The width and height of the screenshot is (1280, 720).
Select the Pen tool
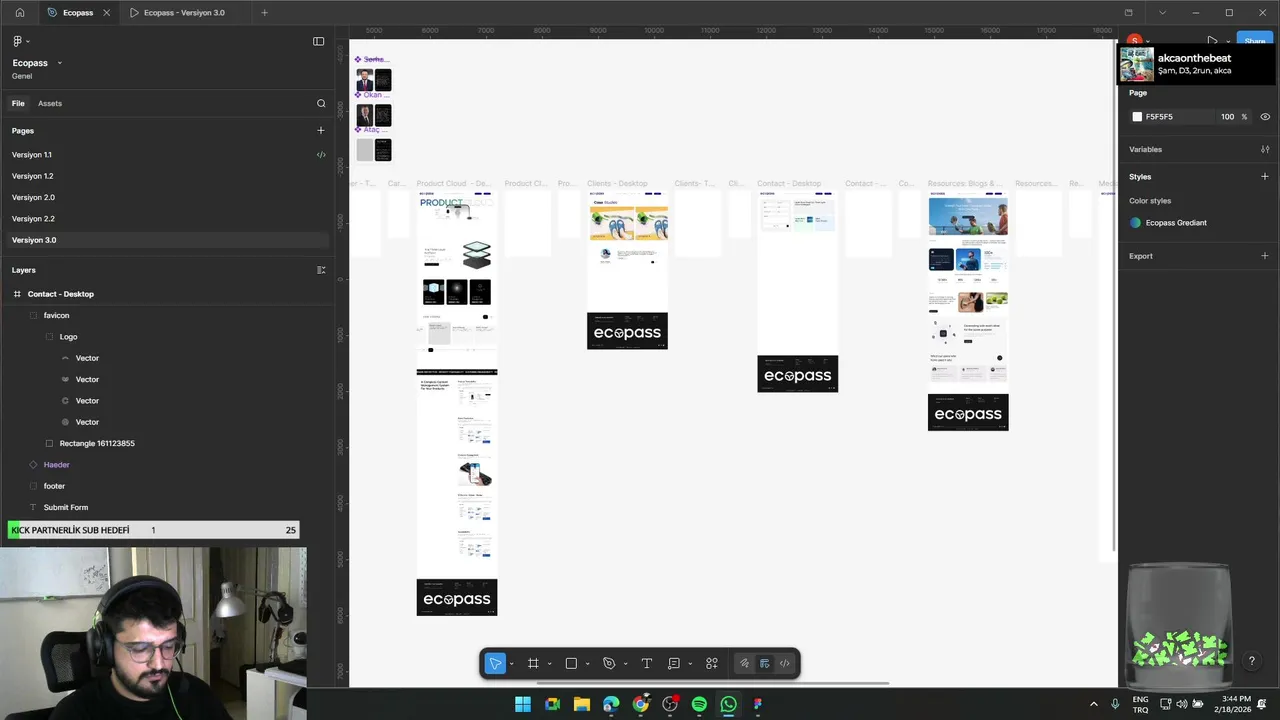point(609,663)
